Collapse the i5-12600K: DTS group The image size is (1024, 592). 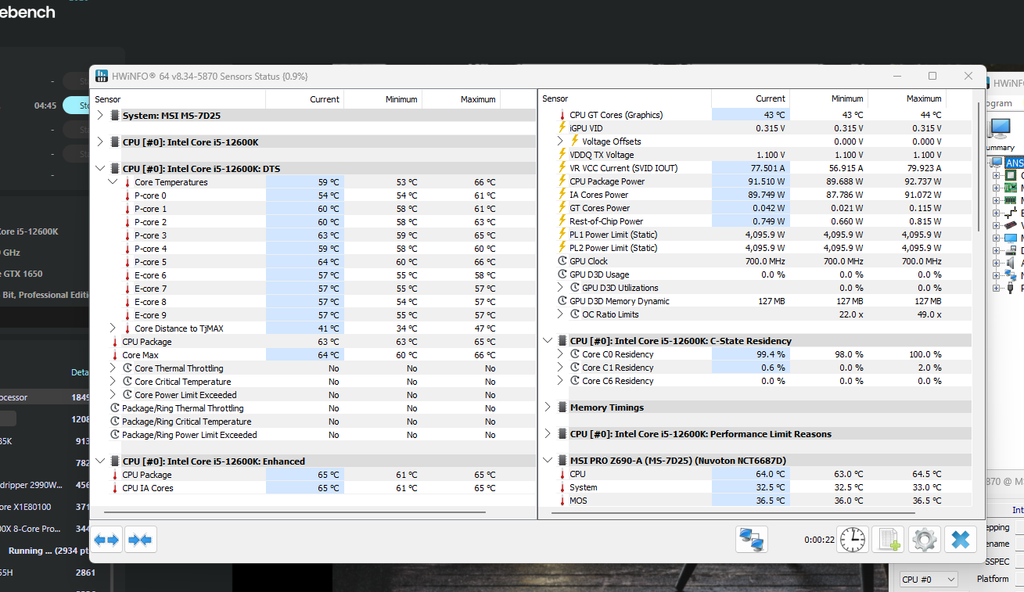point(100,169)
